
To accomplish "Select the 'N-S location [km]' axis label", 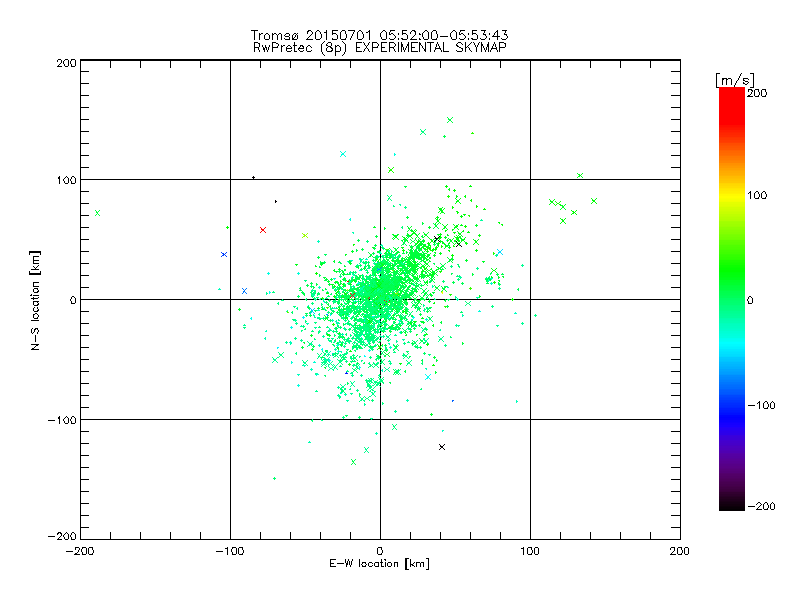I will tap(35, 300).
